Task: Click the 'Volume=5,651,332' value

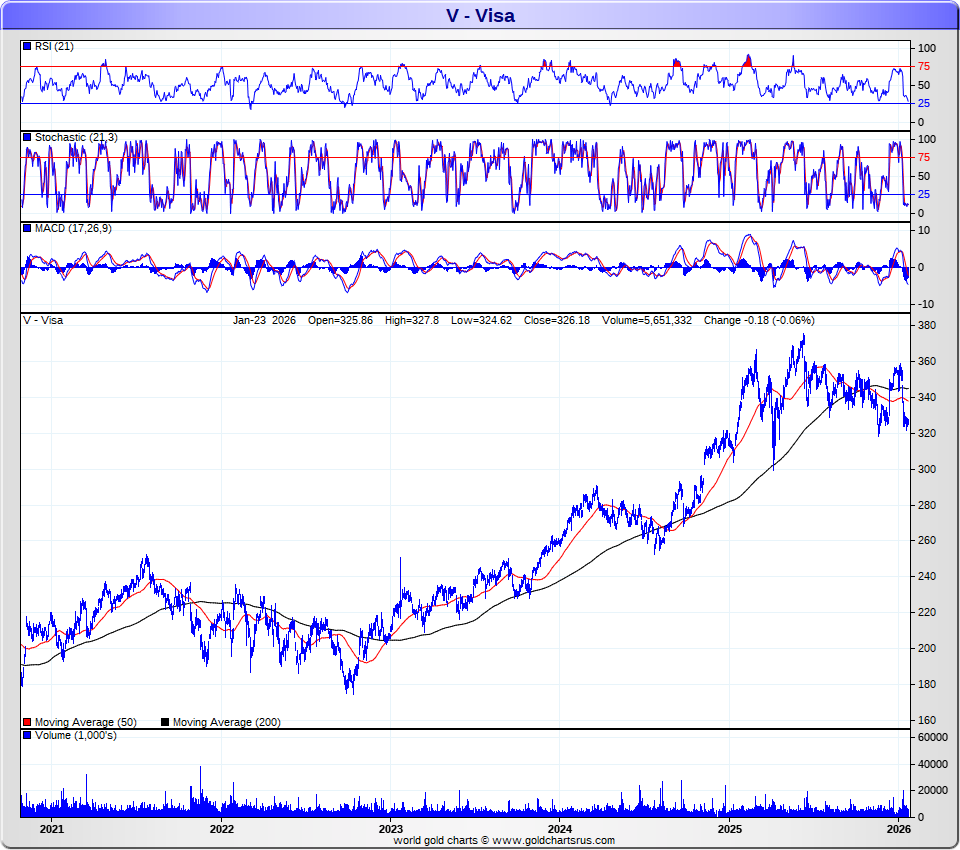Action: coord(647,320)
